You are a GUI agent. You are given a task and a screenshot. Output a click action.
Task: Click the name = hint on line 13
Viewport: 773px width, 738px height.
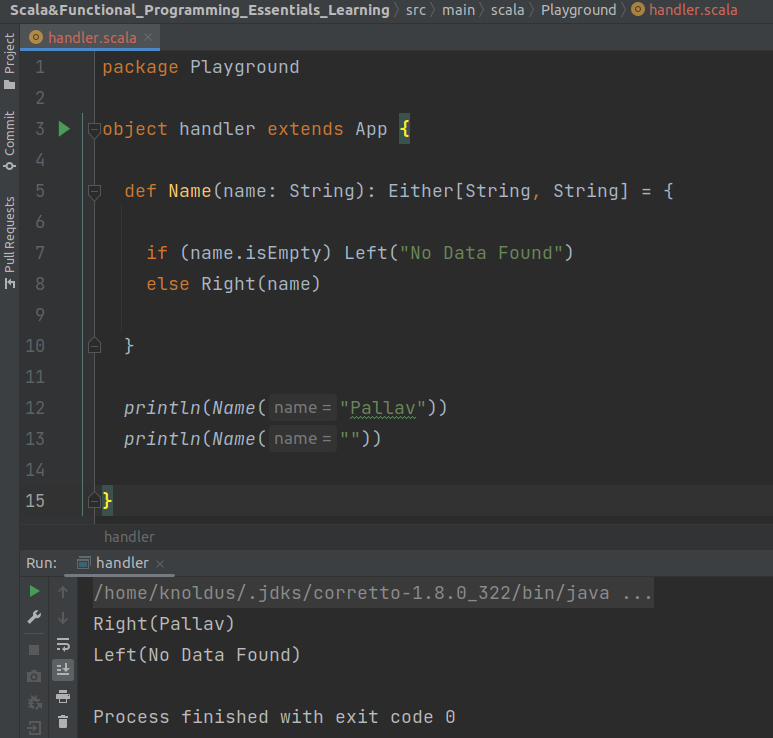point(303,439)
